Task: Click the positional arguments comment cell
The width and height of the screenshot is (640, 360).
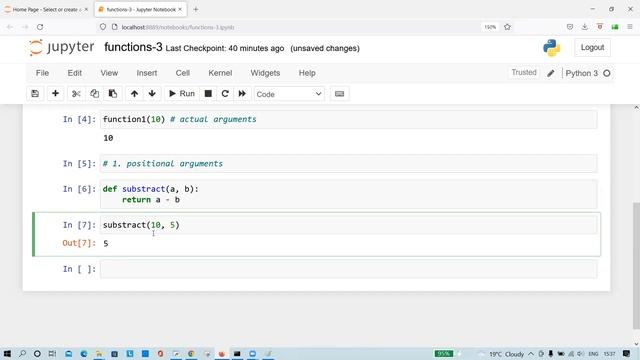Action: [x=349, y=164]
